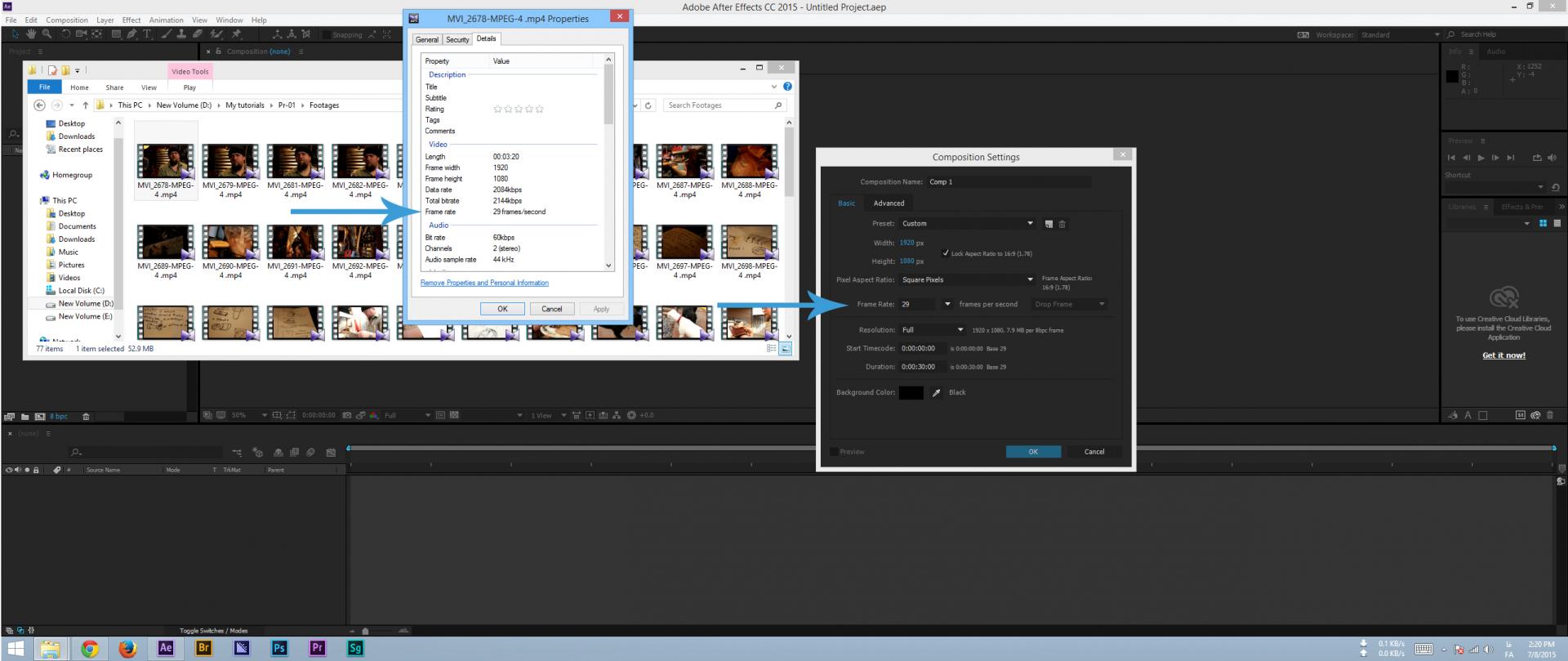Toggle the transparency grid in viewer

[454, 415]
